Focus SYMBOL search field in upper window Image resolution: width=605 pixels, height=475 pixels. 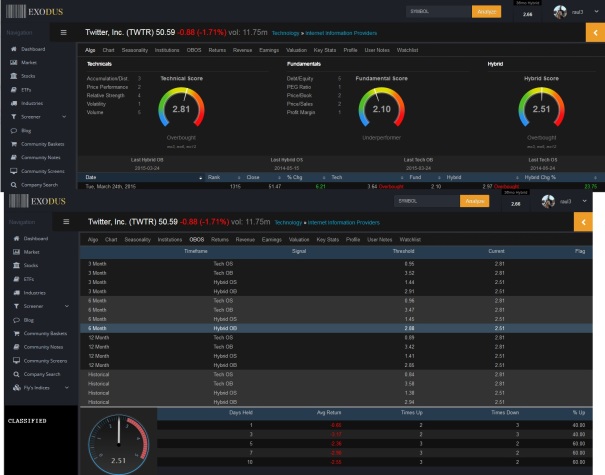(x=439, y=12)
